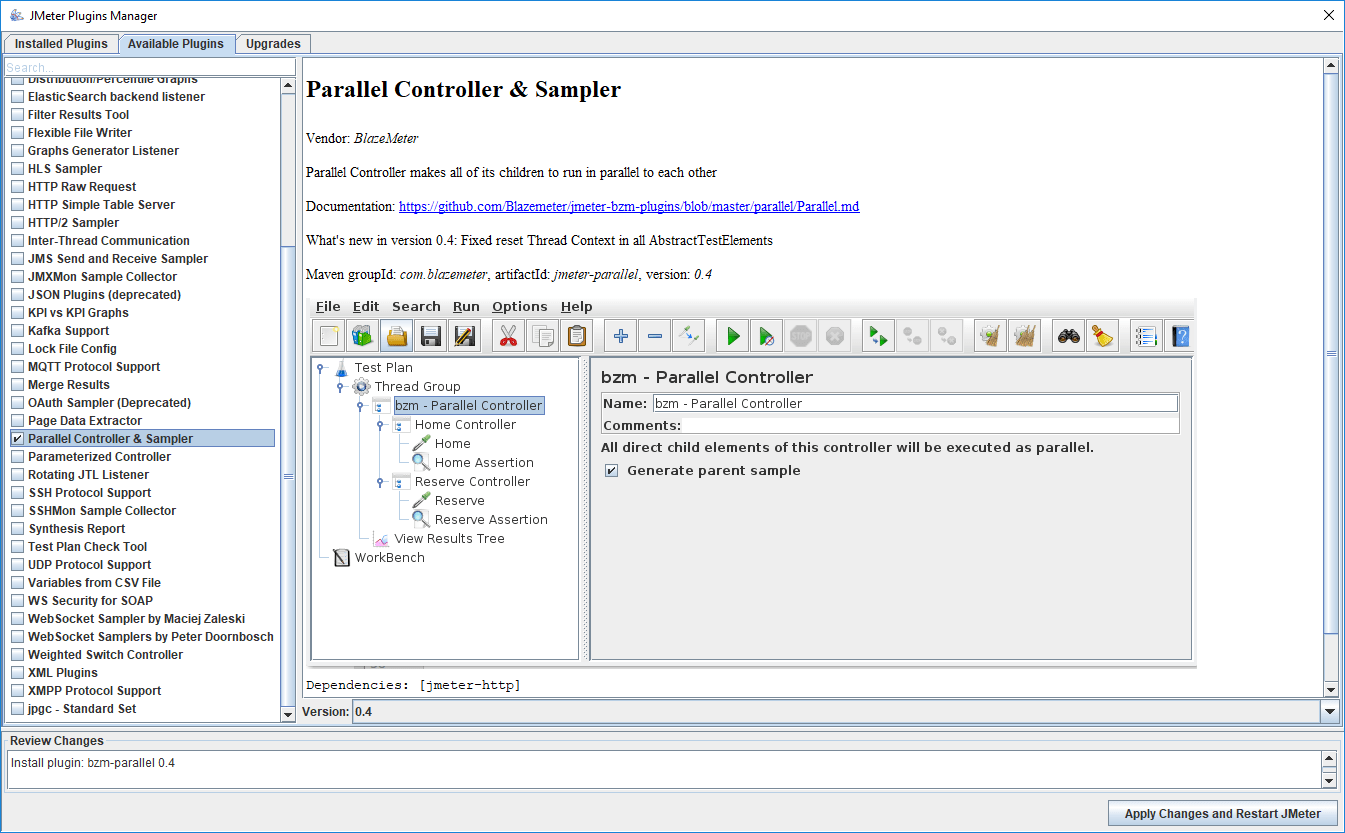This screenshot has height=833, width=1345.
Task: Click Apply Changes and Restart JMeter
Action: point(1221,813)
